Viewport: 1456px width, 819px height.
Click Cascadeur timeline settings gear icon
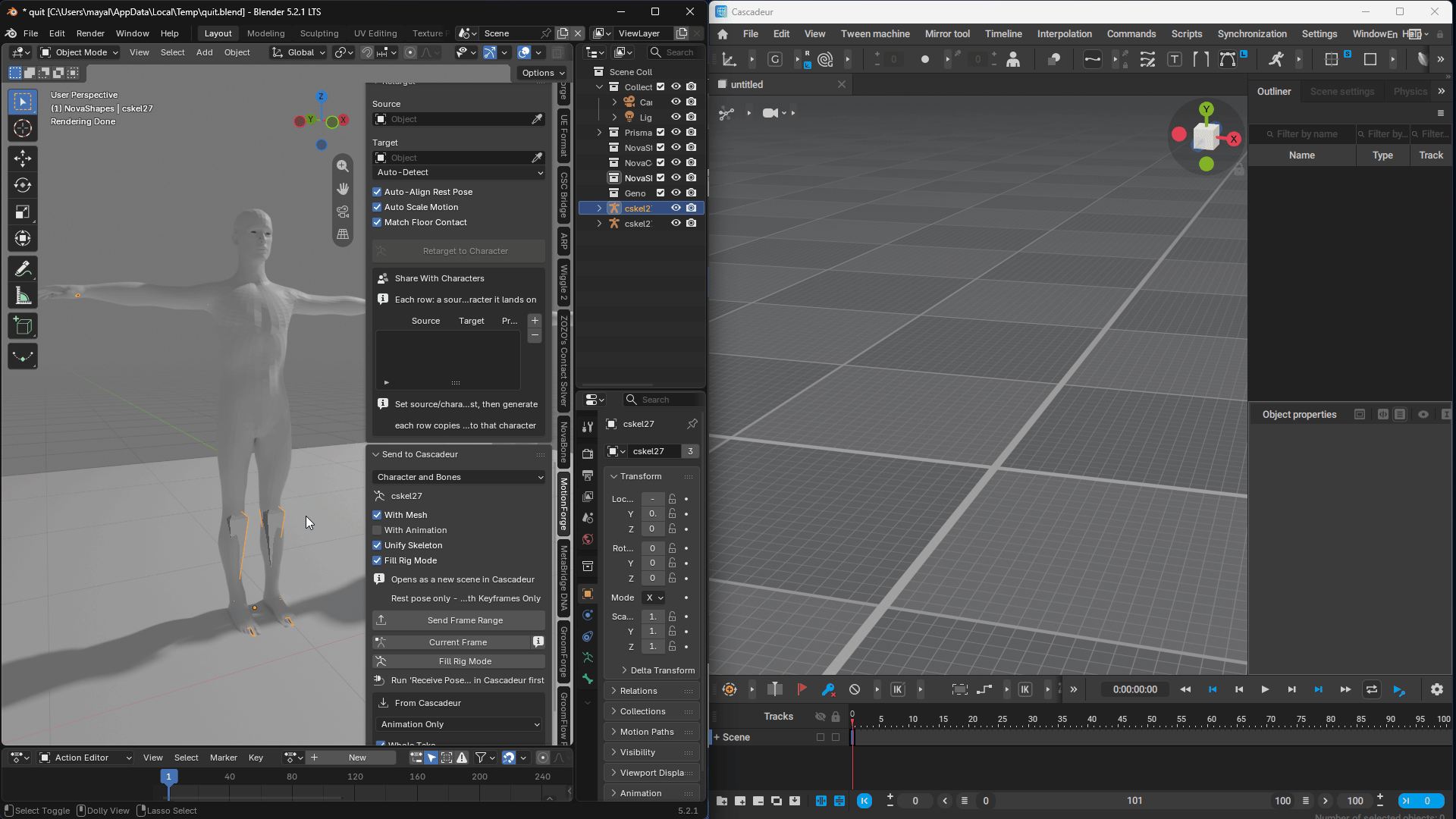(1437, 689)
